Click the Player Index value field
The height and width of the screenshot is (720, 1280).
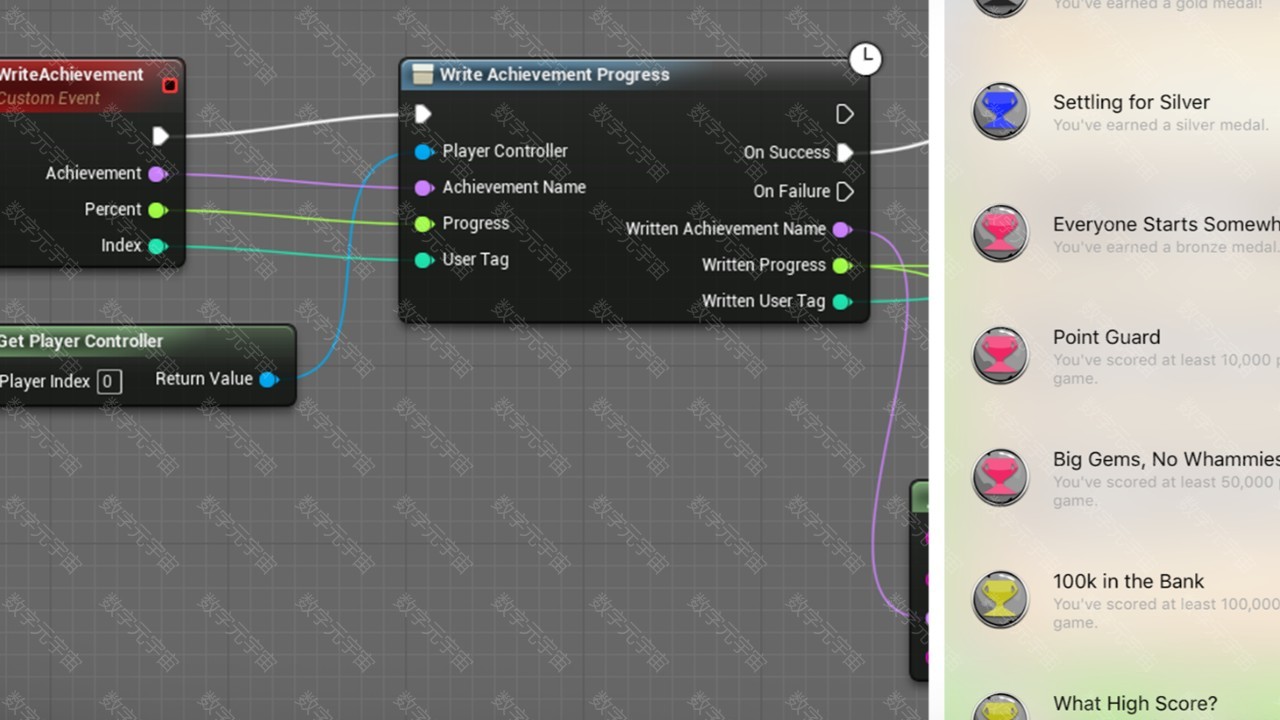(x=109, y=381)
